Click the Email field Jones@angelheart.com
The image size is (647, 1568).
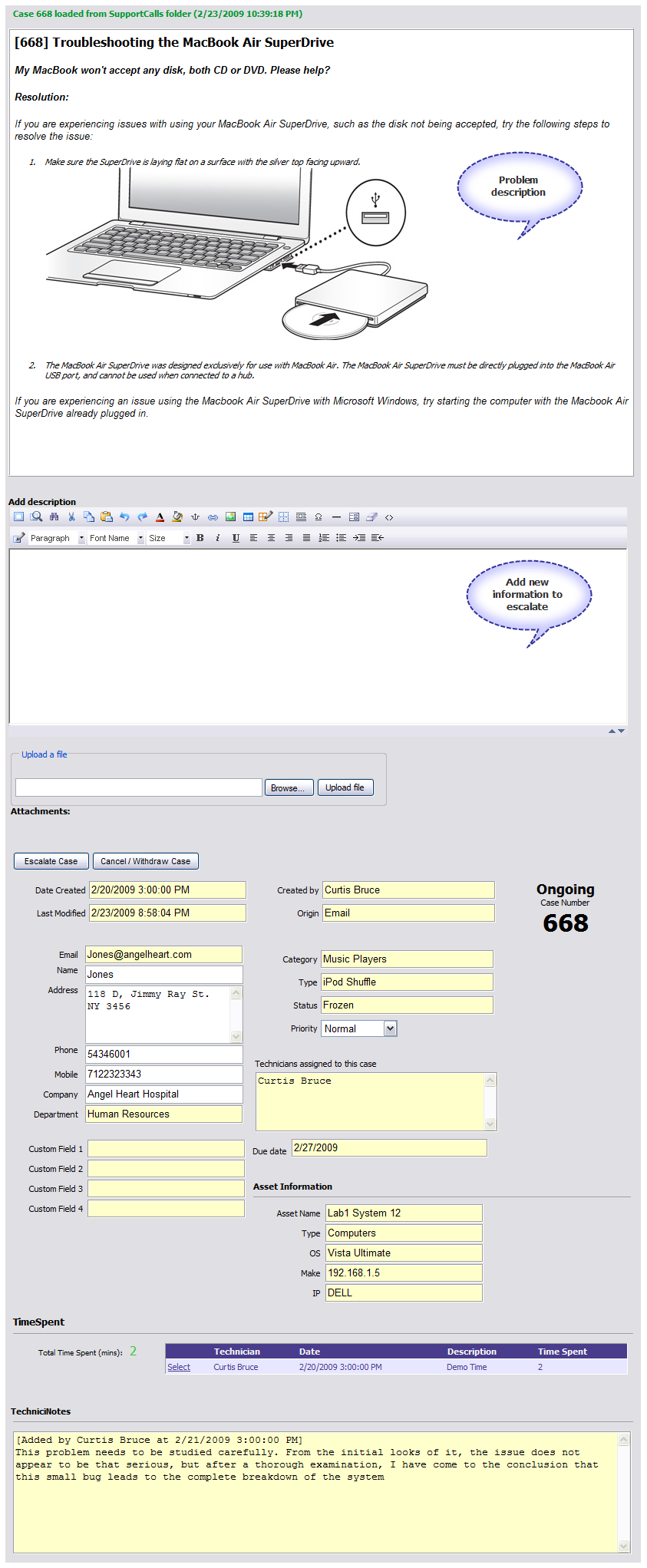tap(164, 955)
